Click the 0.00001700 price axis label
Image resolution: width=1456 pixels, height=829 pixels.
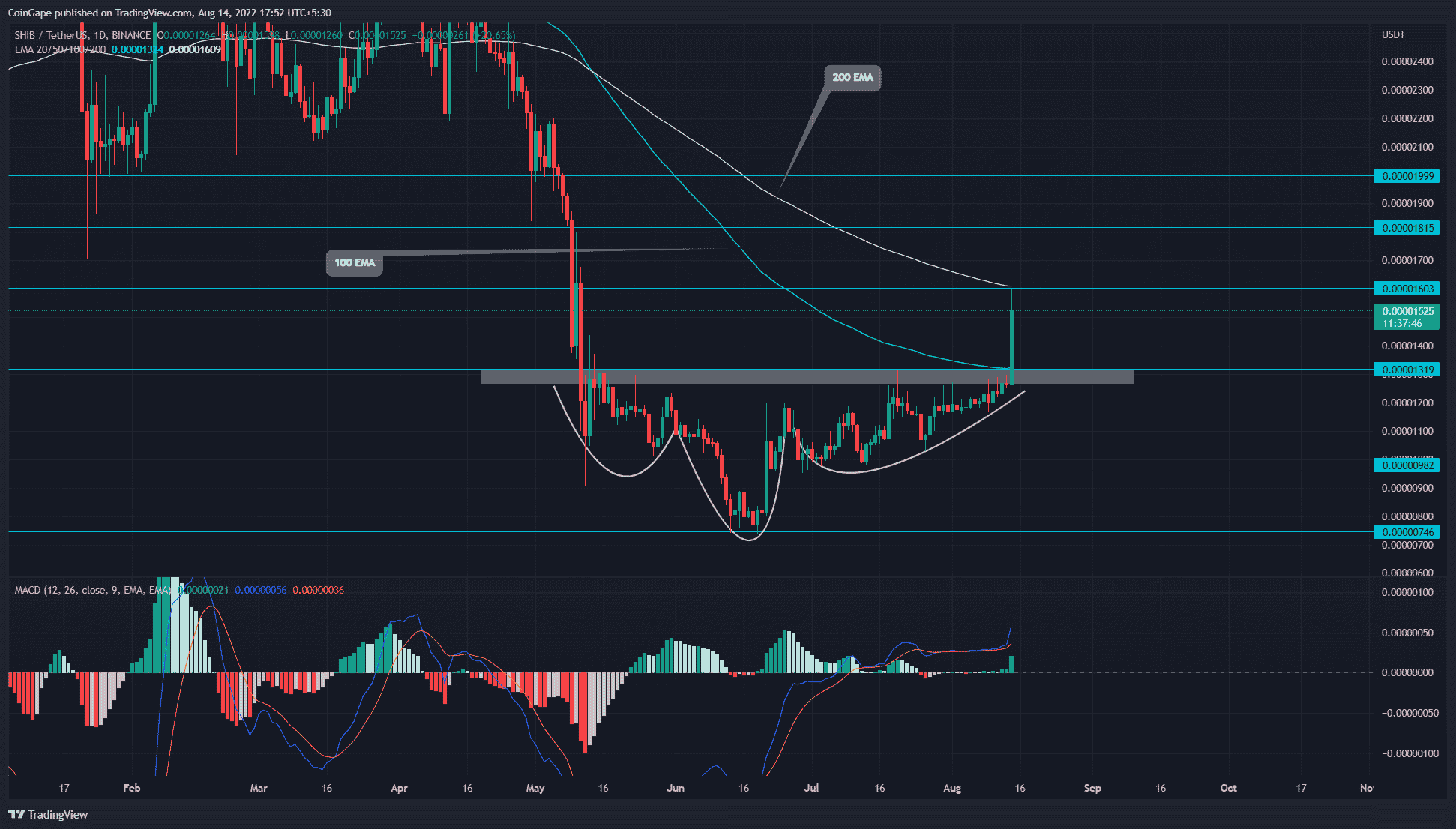tap(1407, 260)
